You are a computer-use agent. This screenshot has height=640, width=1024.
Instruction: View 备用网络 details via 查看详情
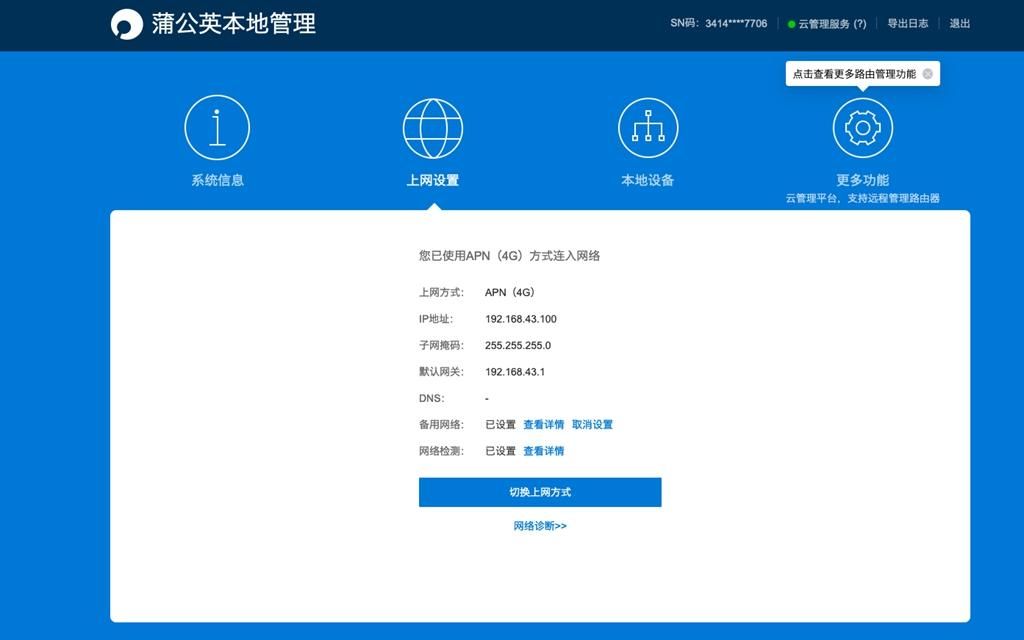pyautogui.click(x=543, y=425)
